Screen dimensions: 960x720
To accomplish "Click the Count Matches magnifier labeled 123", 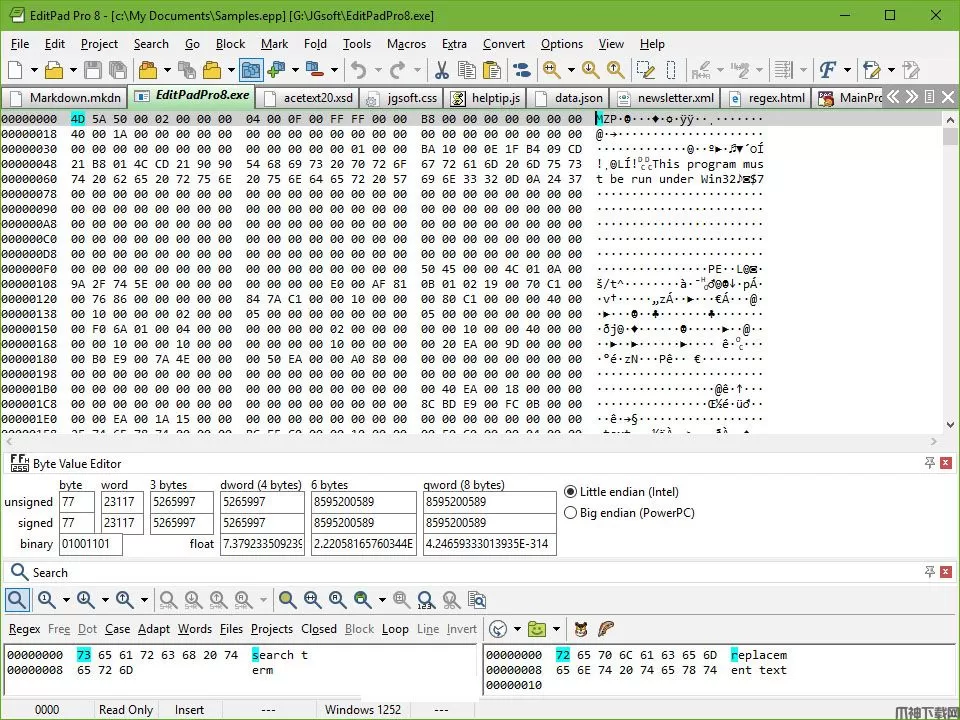I will coord(427,600).
